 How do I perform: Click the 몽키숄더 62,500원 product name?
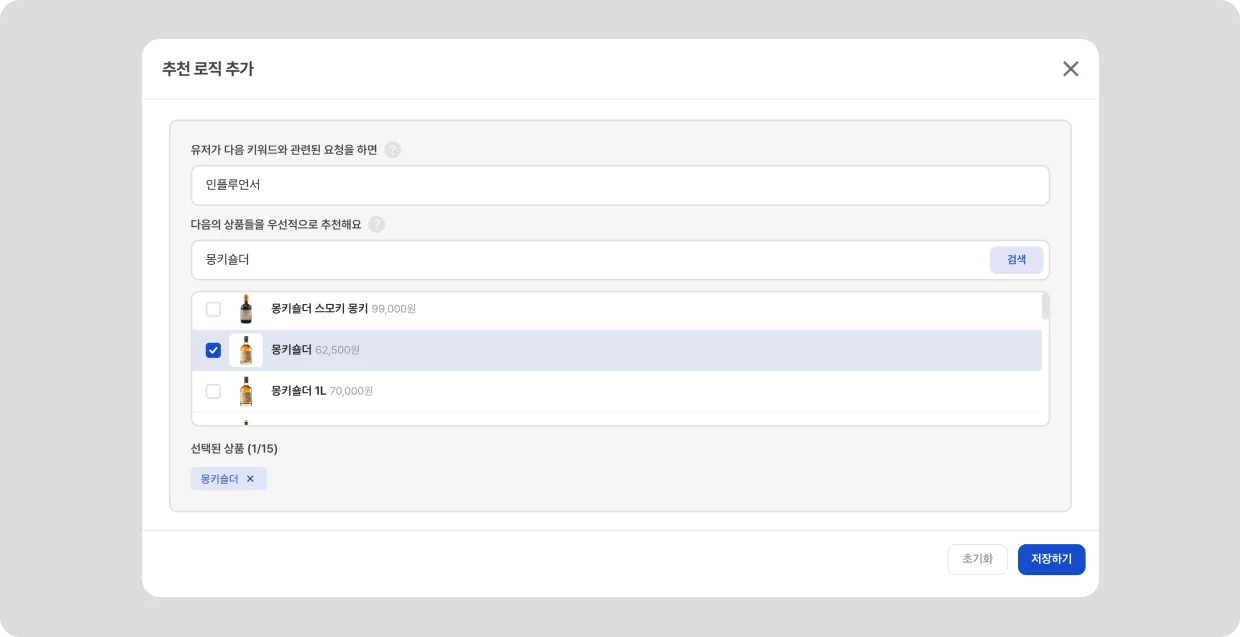point(291,350)
